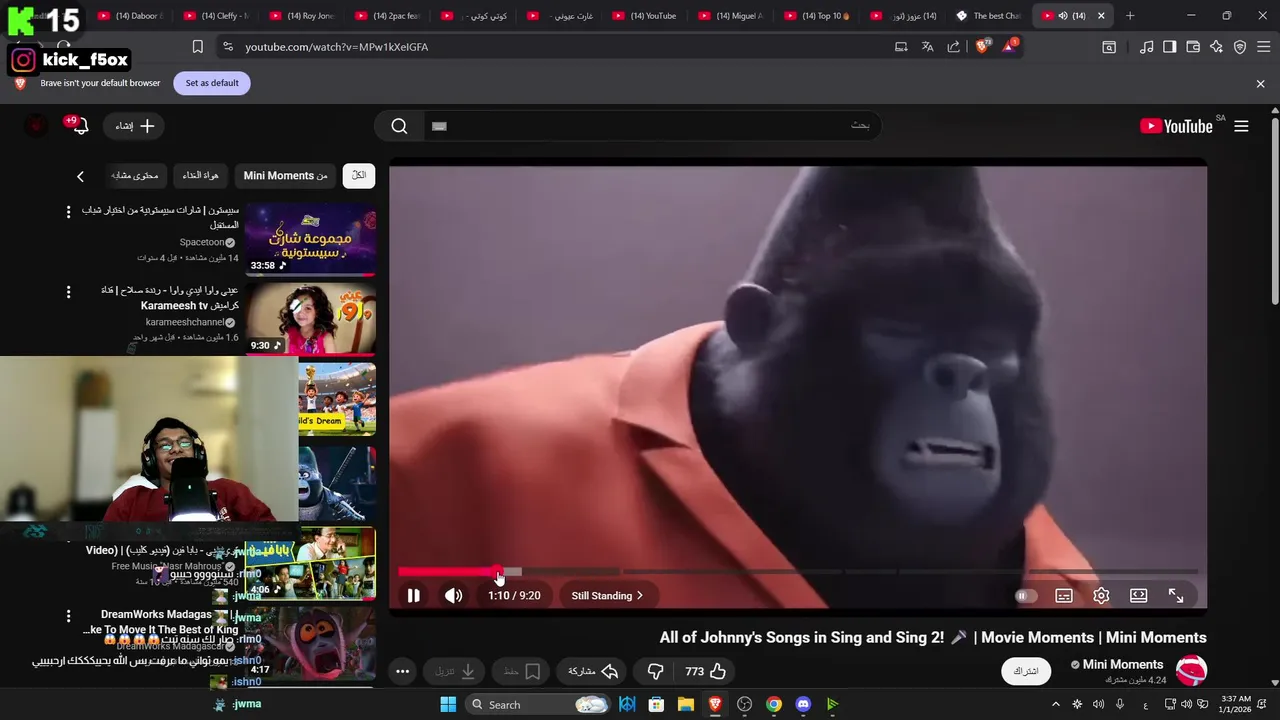
Task: Show hidden system tray icons chevron
Action: pyautogui.click(x=1055, y=704)
